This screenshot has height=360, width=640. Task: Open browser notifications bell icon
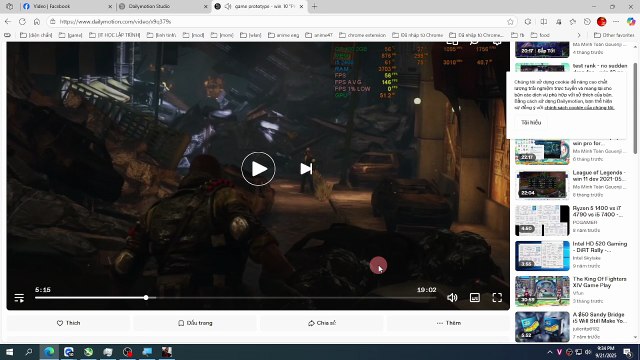coord(558,22)
